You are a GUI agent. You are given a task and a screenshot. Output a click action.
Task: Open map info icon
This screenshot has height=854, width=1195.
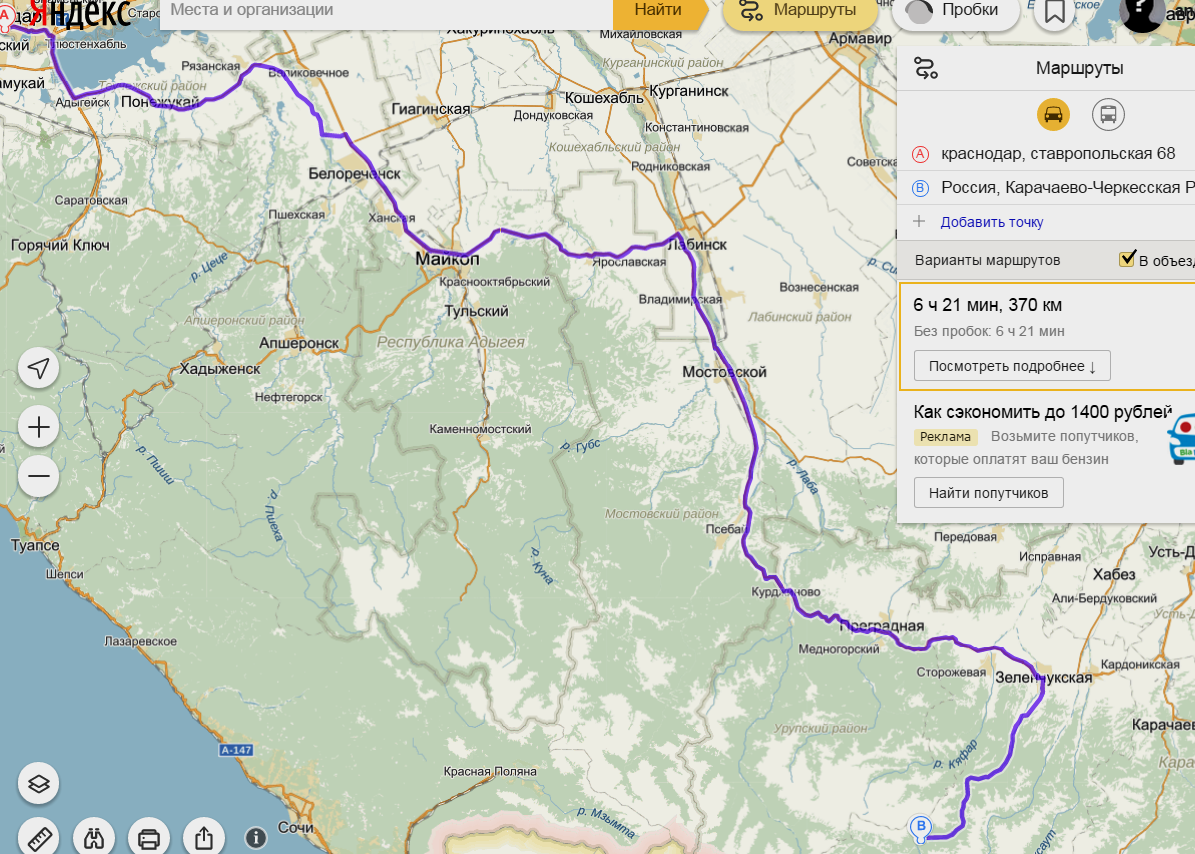point(256,838)
